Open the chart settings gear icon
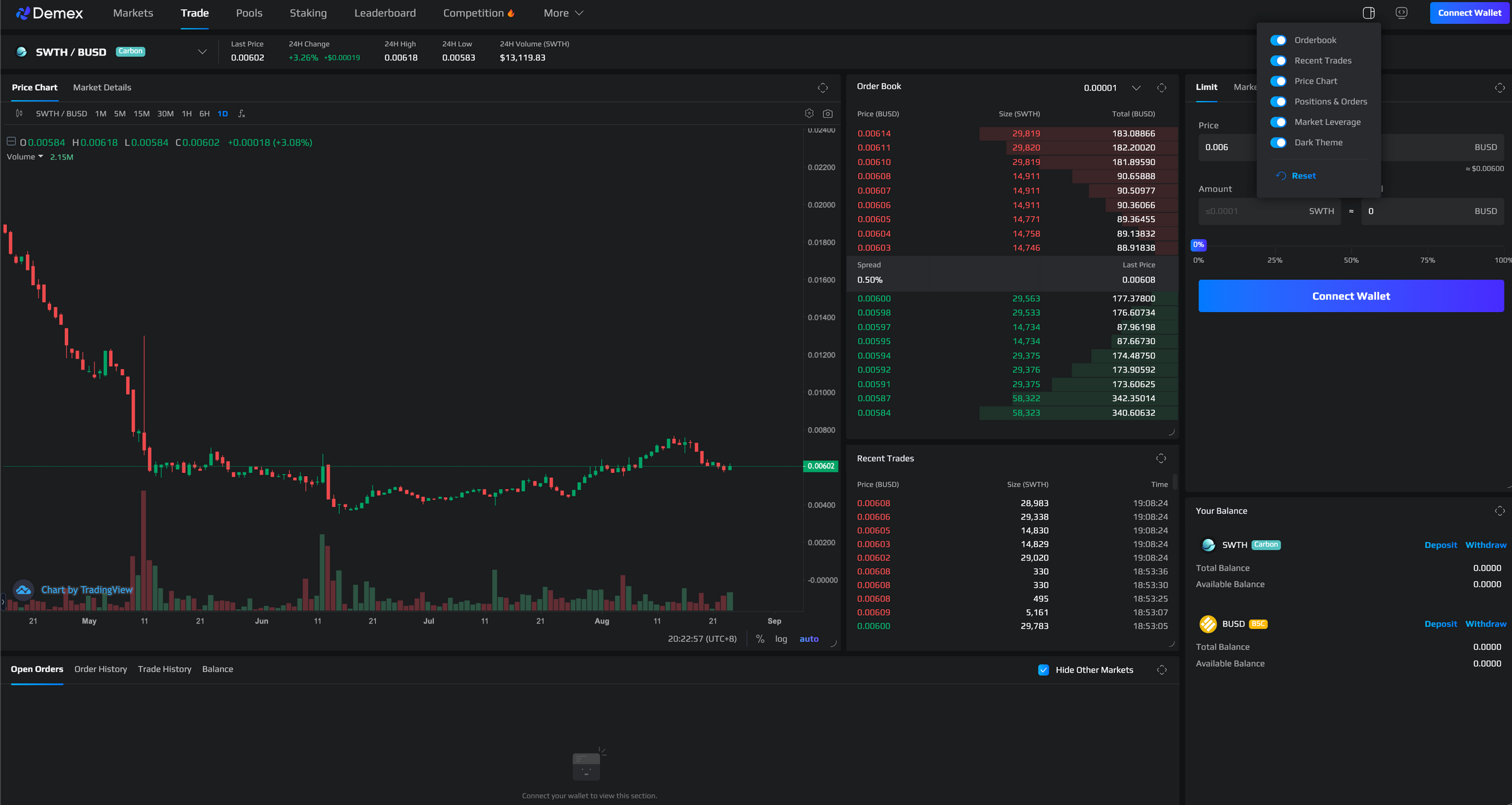Image resolution: width=1512 pixels, height=805 pixels. coord(809,113)
